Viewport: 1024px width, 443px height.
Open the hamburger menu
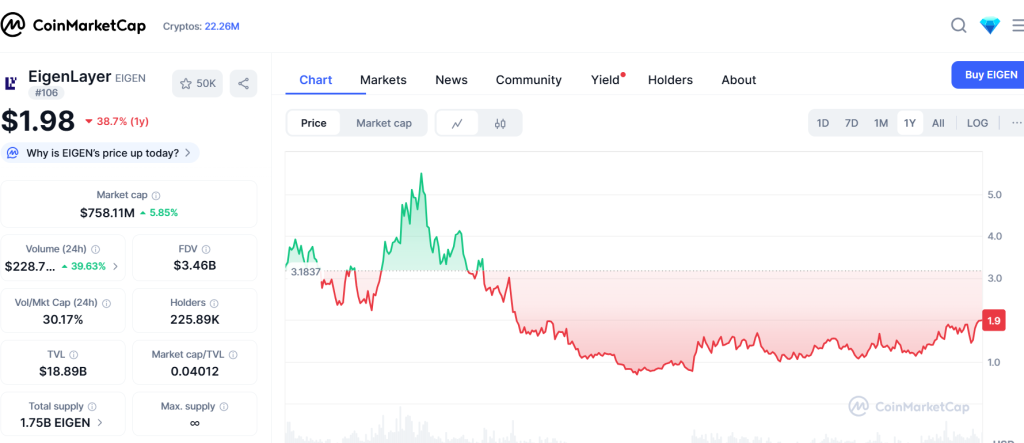[x=1017, y=26]
